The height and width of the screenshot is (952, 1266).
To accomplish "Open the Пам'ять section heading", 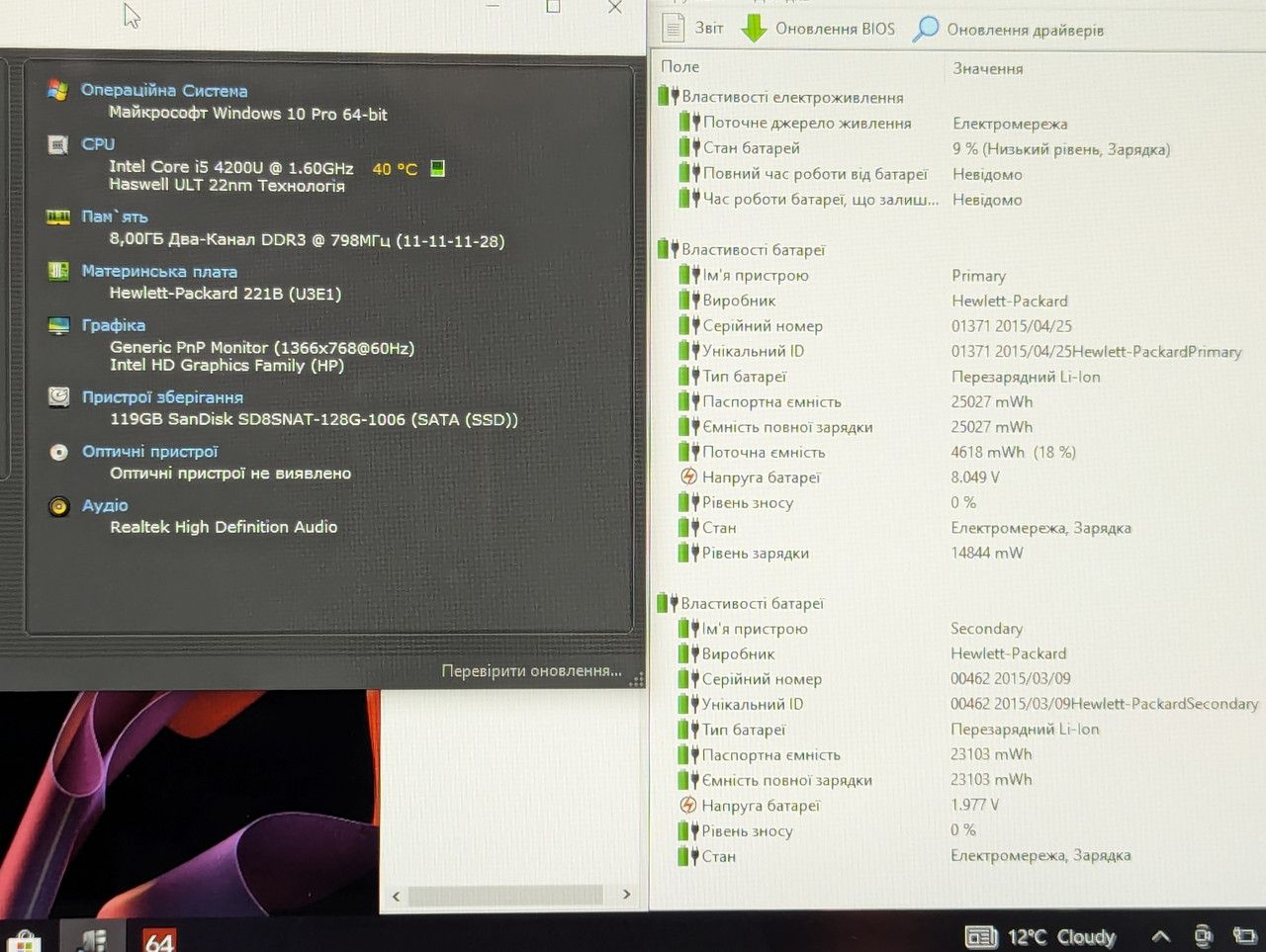I will [115, 216].
